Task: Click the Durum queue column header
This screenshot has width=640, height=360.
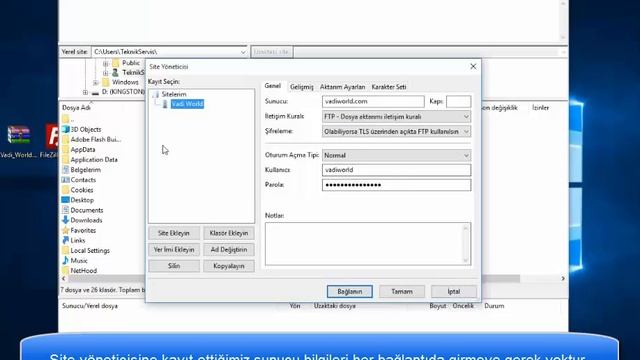Action: click(494, 306)
